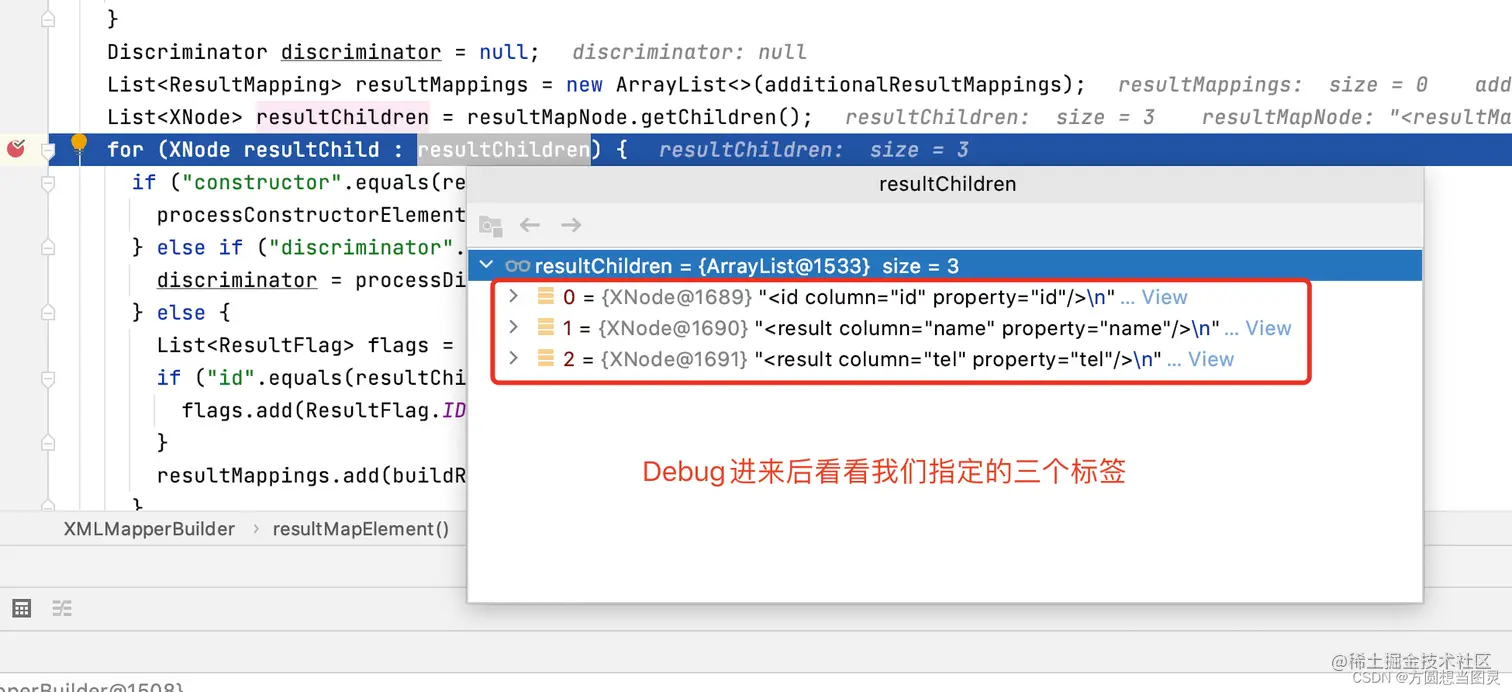Toggle the gutter fold marker on the "discriminator" else-if line

click(x=47, y=248)
